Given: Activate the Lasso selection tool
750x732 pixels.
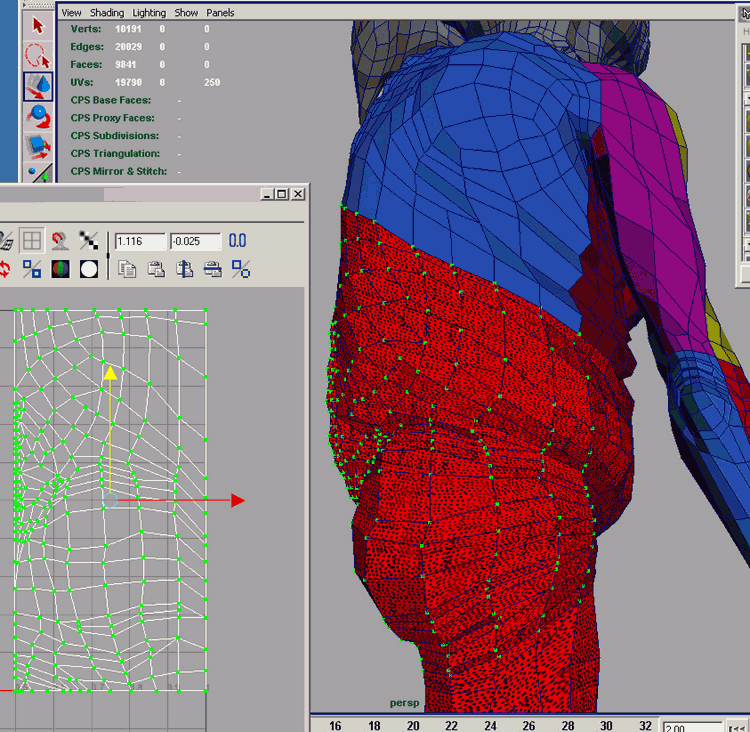Looking at the screenshot, I should (38, 56).
